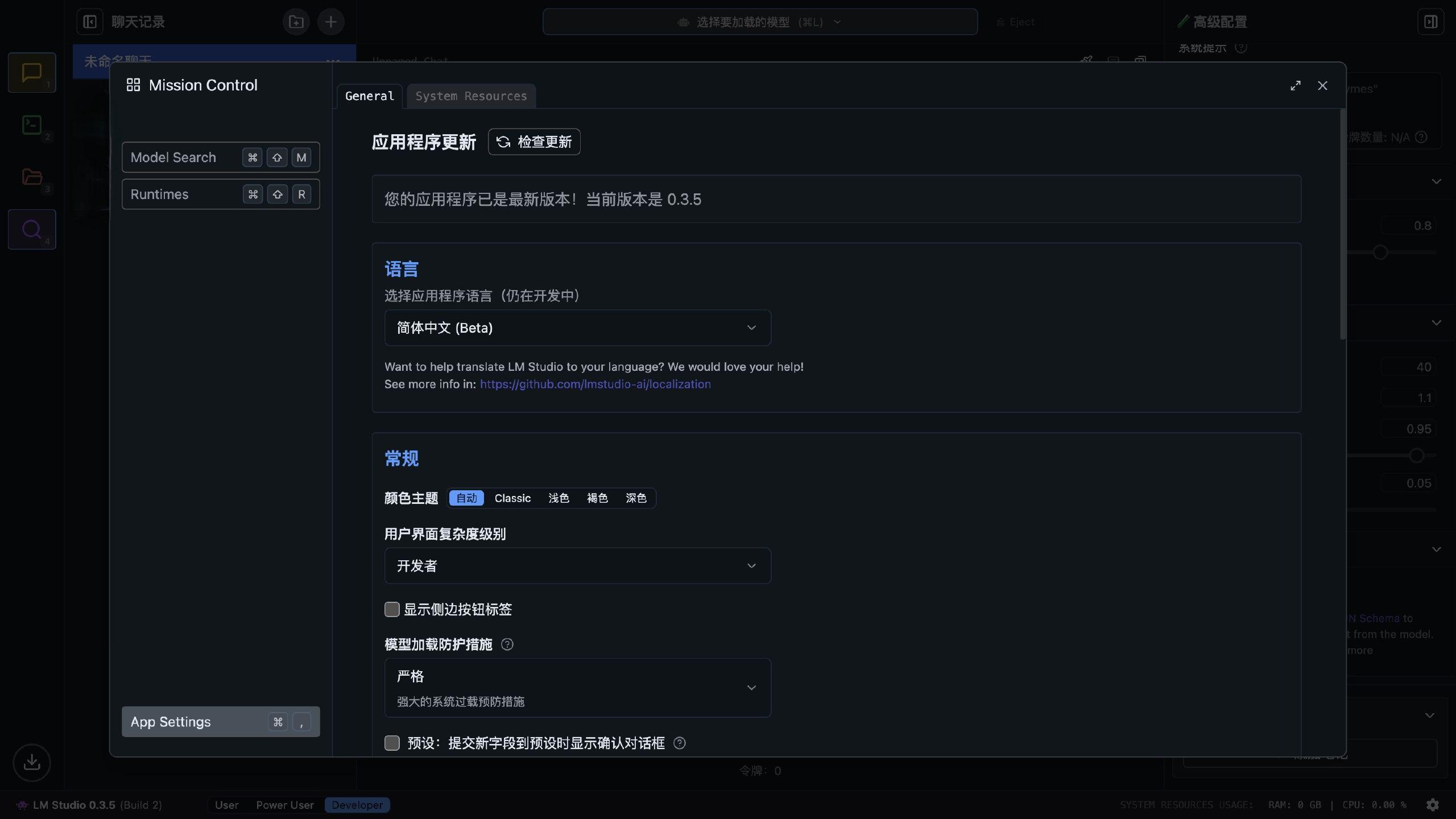Click the settings gear in status bar
The width and height of the screenshot is (1456, 819).
(x=1432, y=805)
